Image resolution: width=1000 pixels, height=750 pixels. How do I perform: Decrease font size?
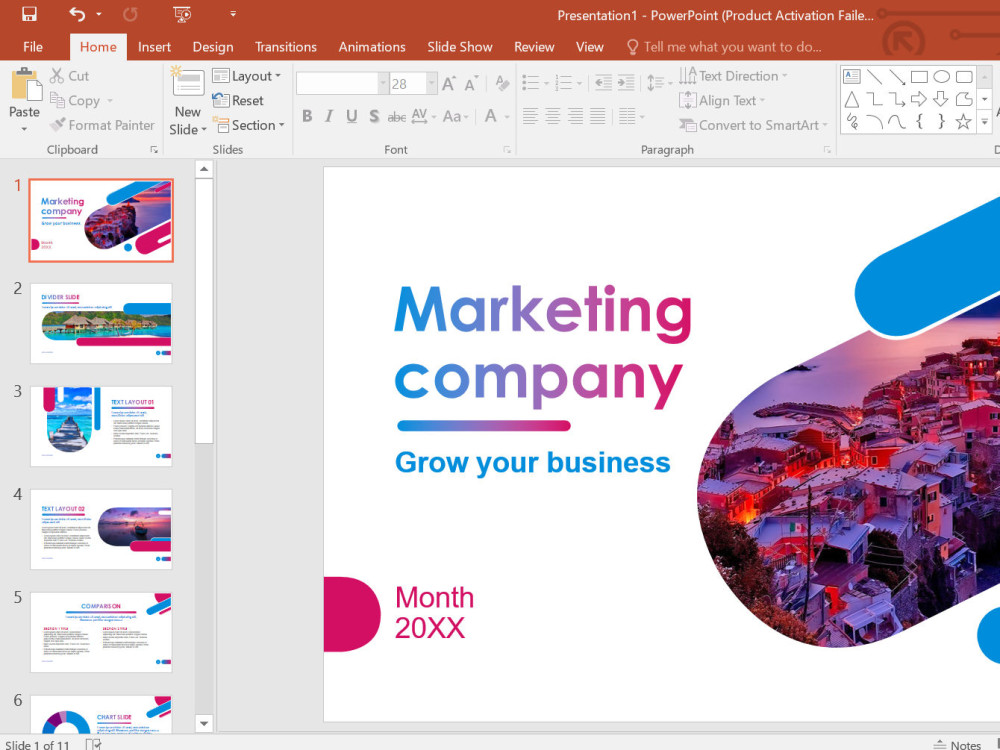point(471,84)
